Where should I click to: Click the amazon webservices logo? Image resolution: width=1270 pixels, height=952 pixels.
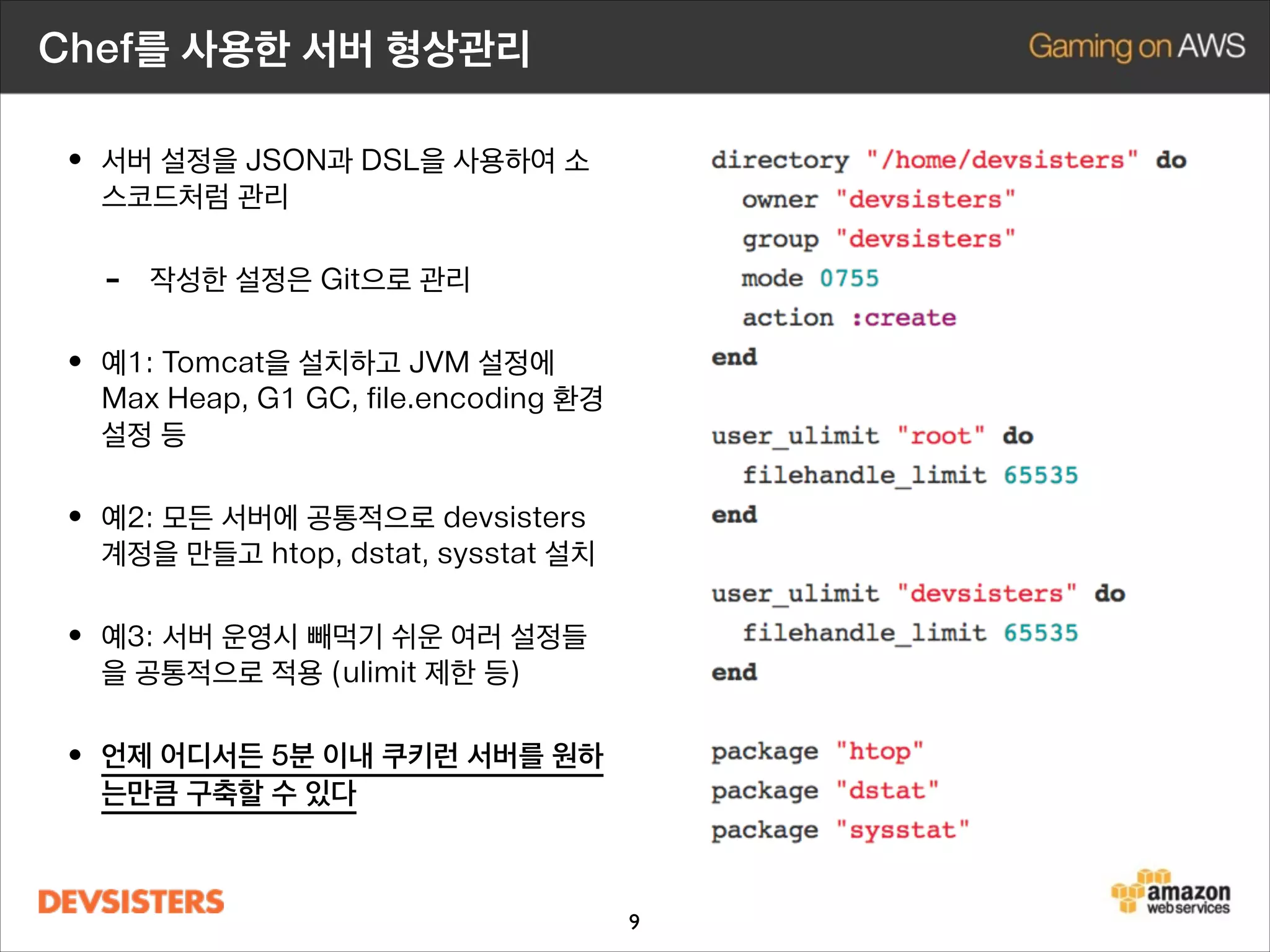pos(1171,892)
